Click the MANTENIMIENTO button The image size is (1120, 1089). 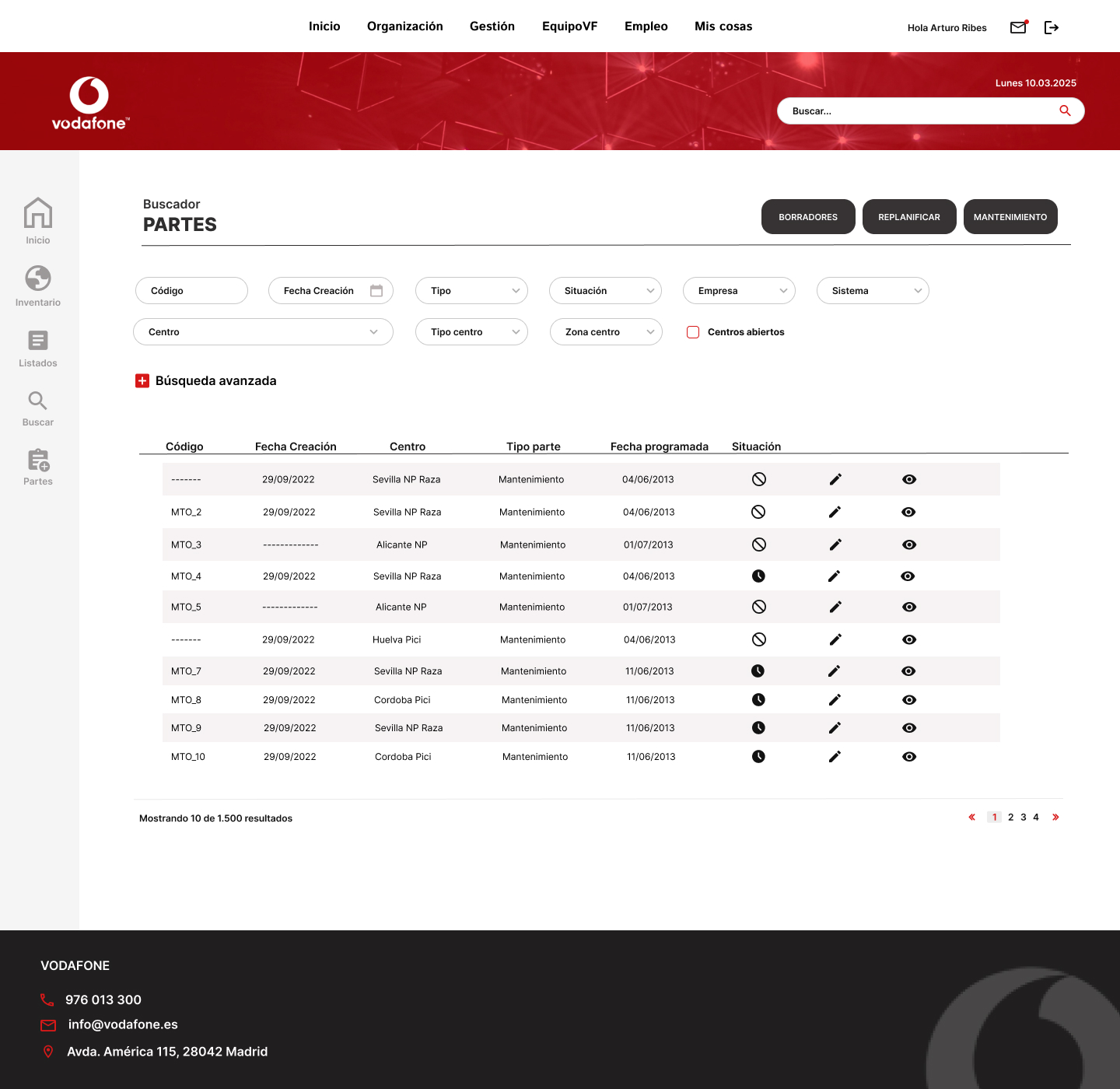[x=1010, y=216]
